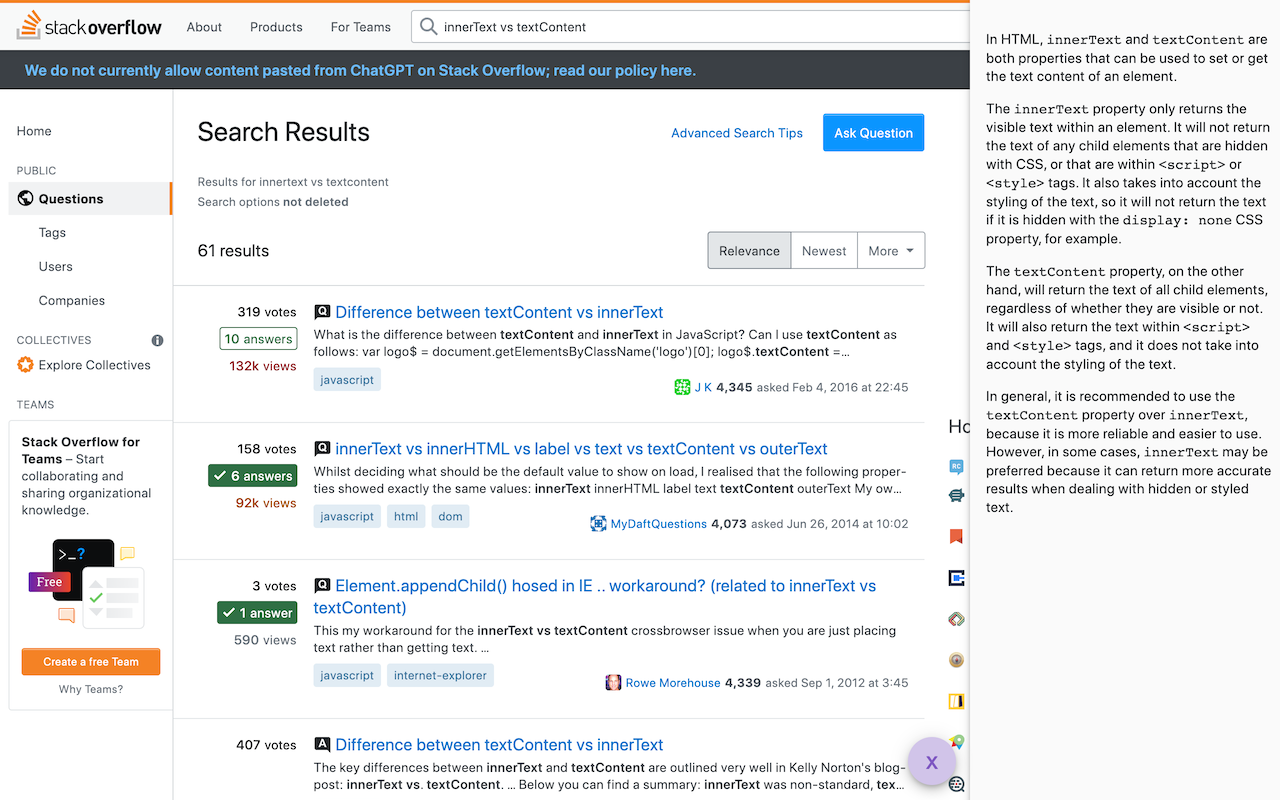This screenshot has height=800, width=1280.
Task: Click the Ask Question button
Action: coord(873,133)
